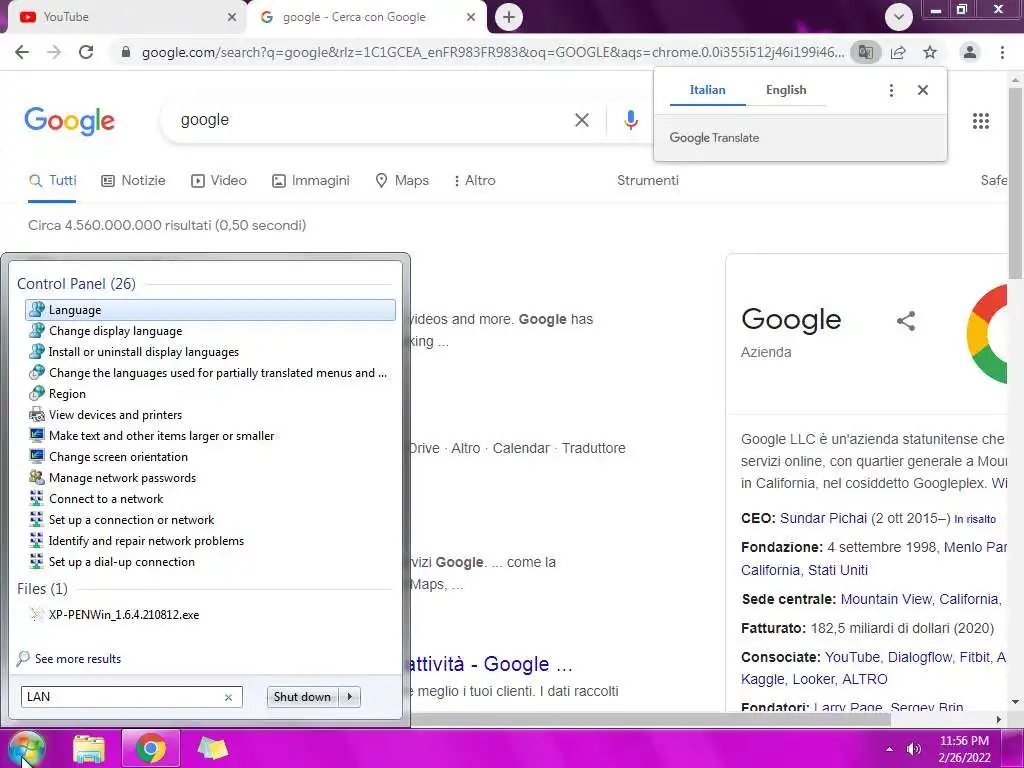Open Change display language result
Screen dimensions: 1024x768
point(210,331)
